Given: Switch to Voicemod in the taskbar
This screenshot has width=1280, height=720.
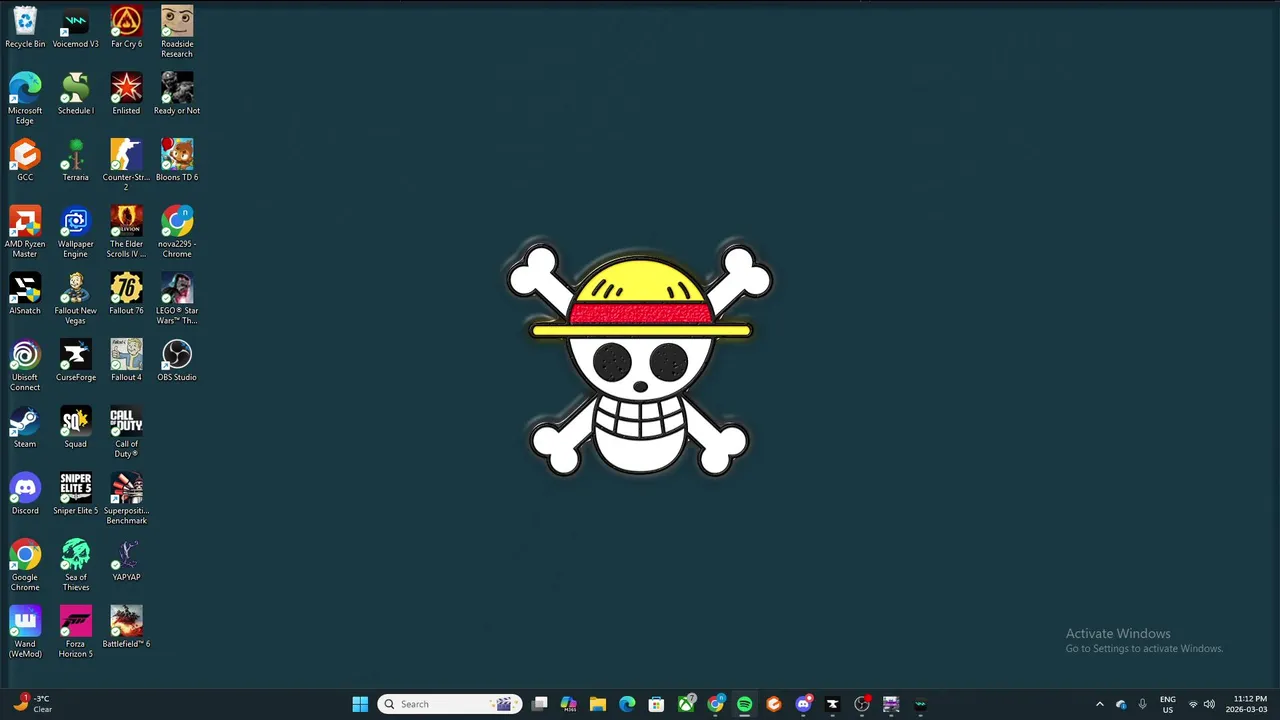Looking at the screenshot, I should (920, 704).
